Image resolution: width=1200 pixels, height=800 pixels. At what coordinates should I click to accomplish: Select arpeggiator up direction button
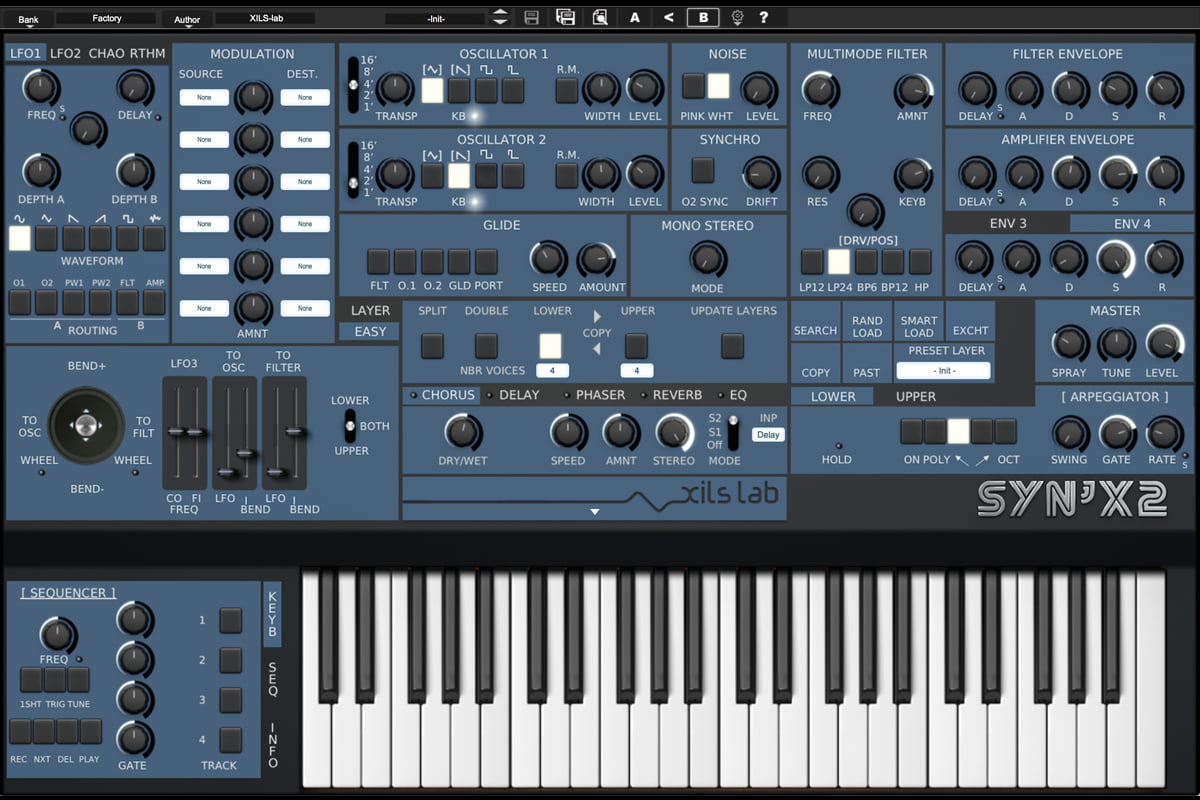click(x=983, y=431)
